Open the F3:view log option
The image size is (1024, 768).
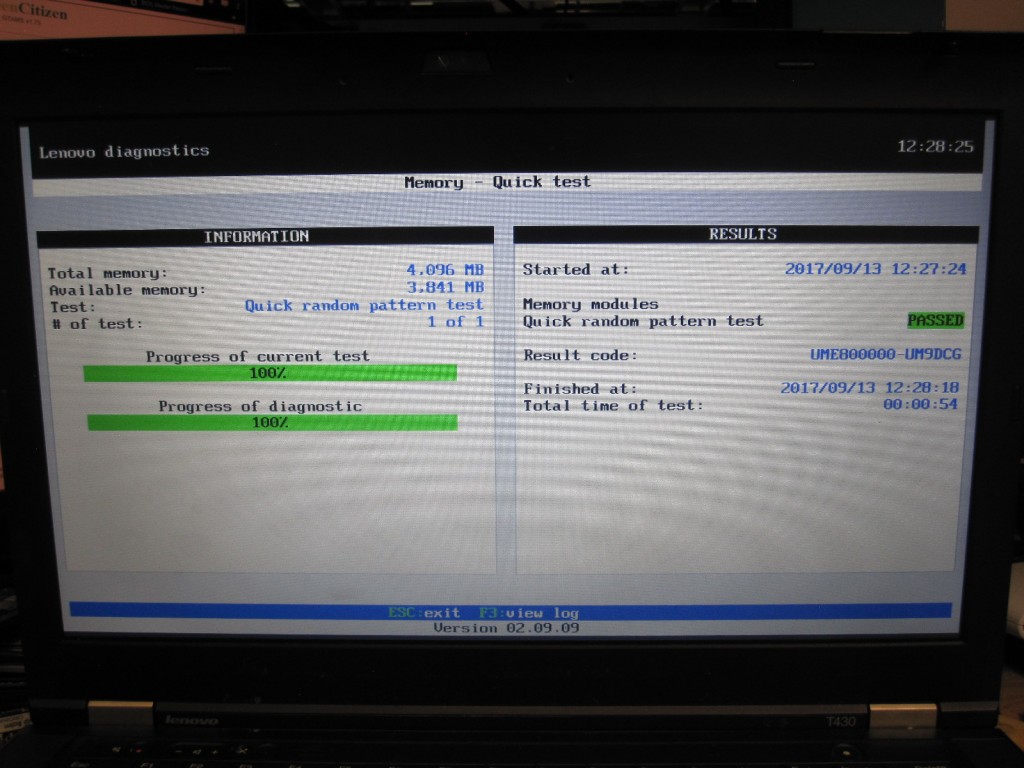click(x=529, y=613)
